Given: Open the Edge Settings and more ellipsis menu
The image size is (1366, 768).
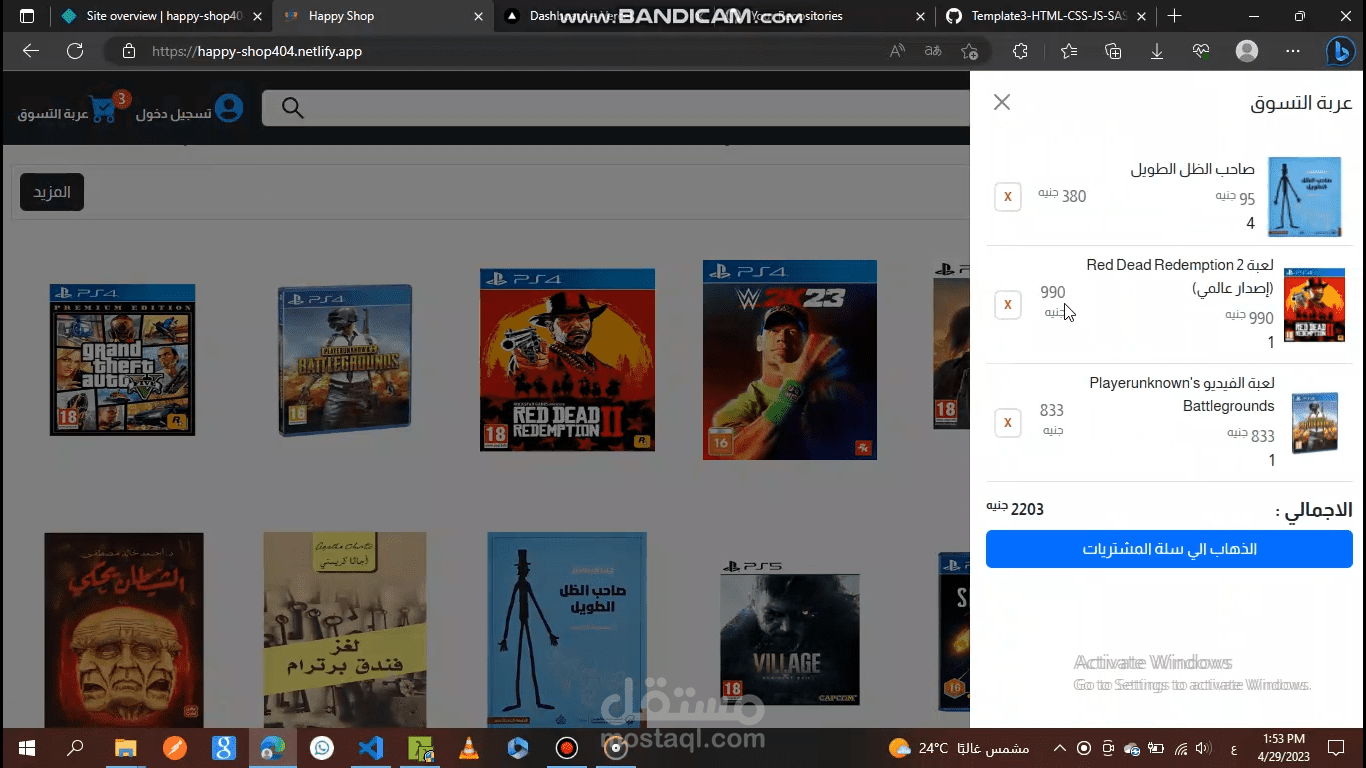Looking at the screenshot, I should pos(1293,51).
